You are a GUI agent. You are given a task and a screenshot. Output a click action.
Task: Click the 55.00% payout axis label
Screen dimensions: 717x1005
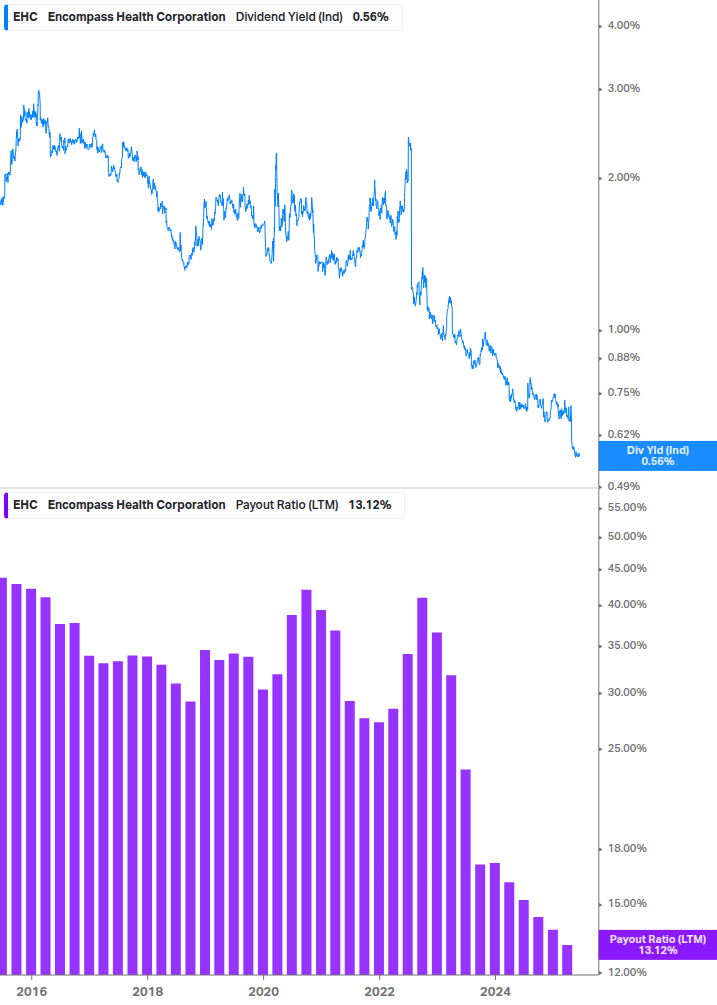627,508
